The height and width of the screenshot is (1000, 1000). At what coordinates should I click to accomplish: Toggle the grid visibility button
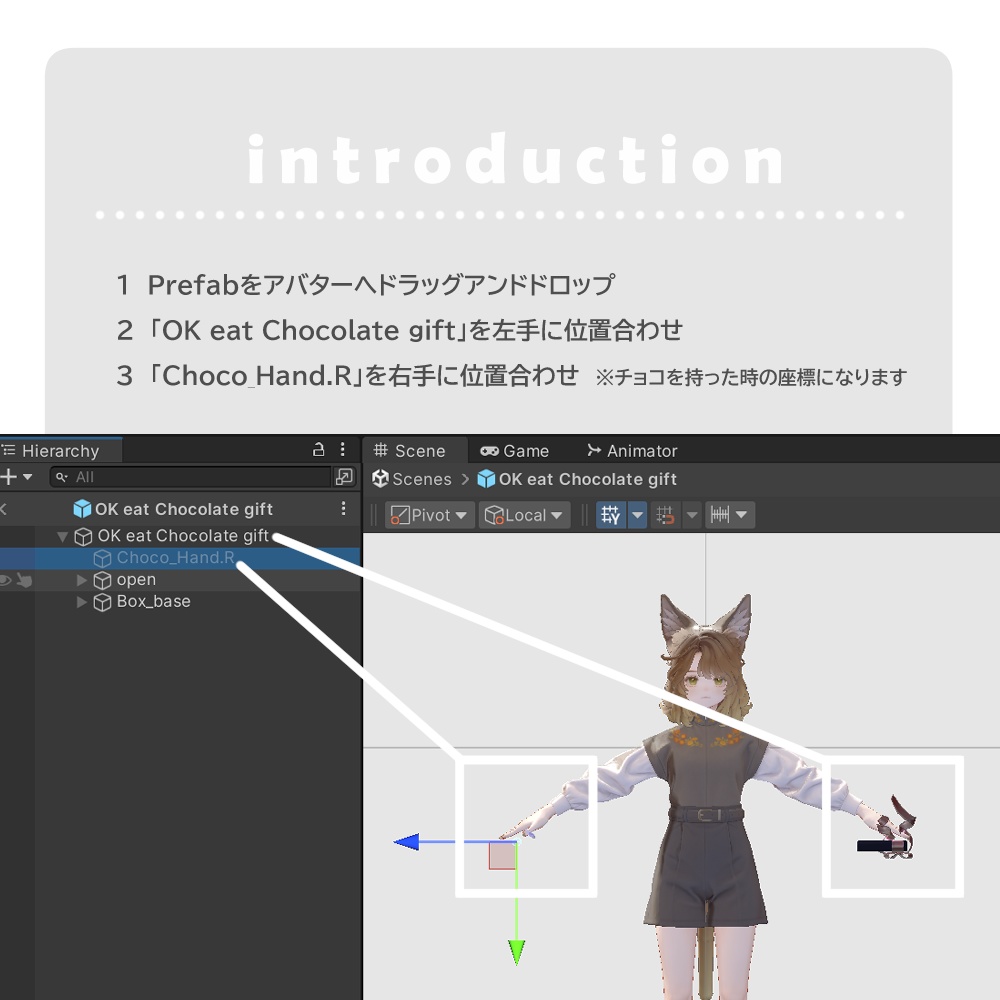tap(610, 515)
